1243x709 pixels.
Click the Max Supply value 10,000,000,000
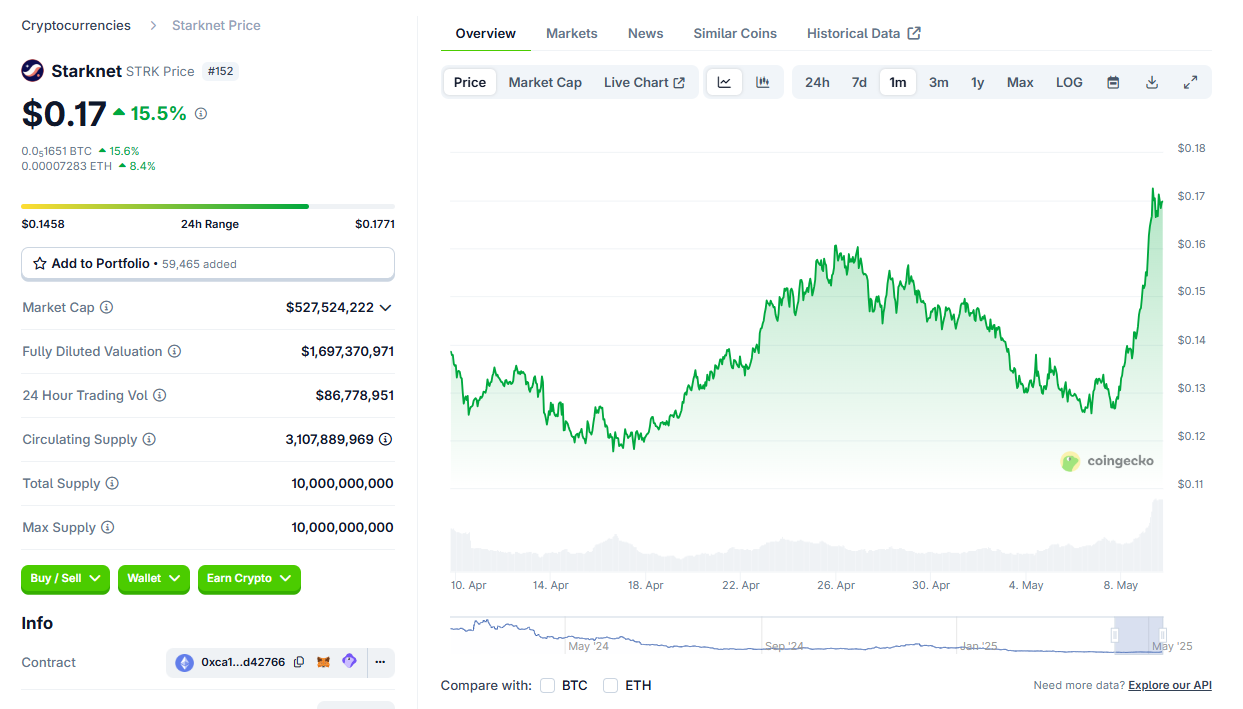coord(343,528)
